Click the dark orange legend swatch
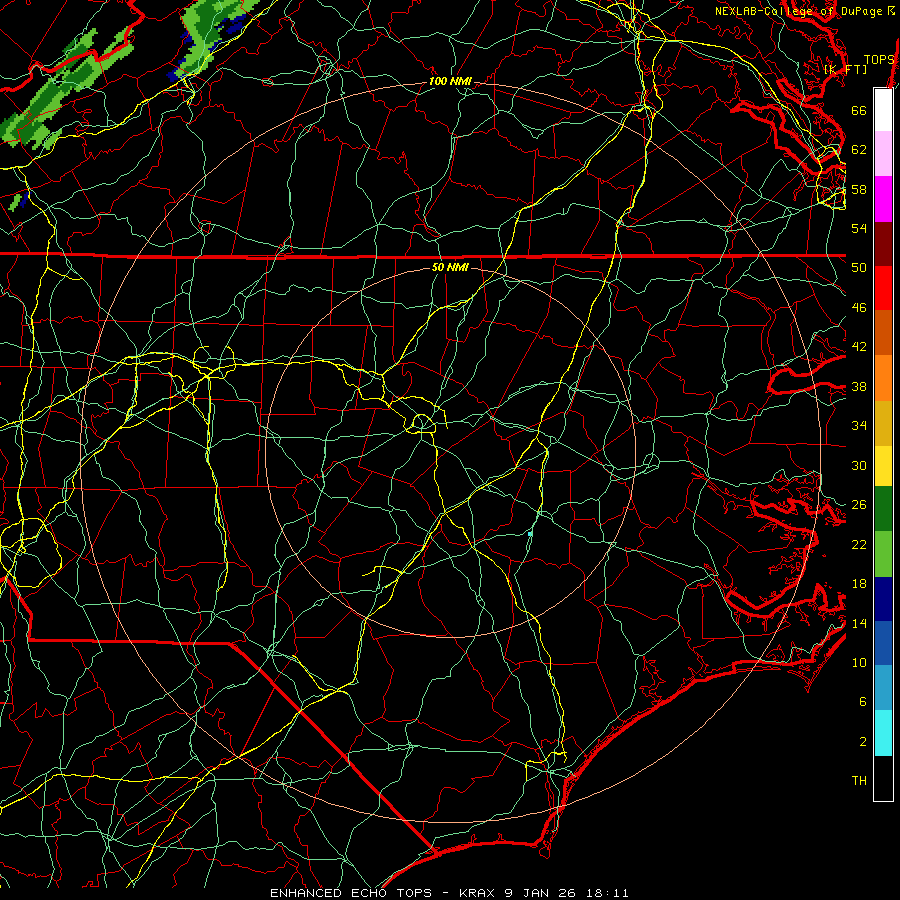The height and width of the screenshot is (900, 900). coord(883,332)
